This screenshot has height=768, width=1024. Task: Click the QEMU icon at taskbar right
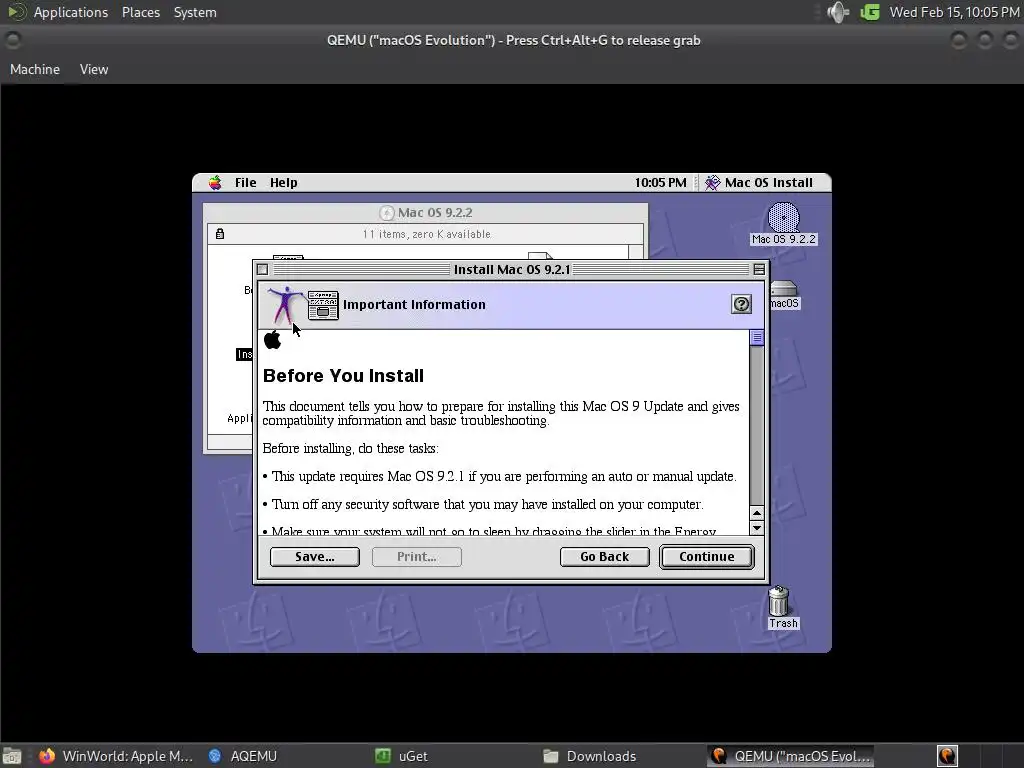pyautogui.click(x=947, y=756)
